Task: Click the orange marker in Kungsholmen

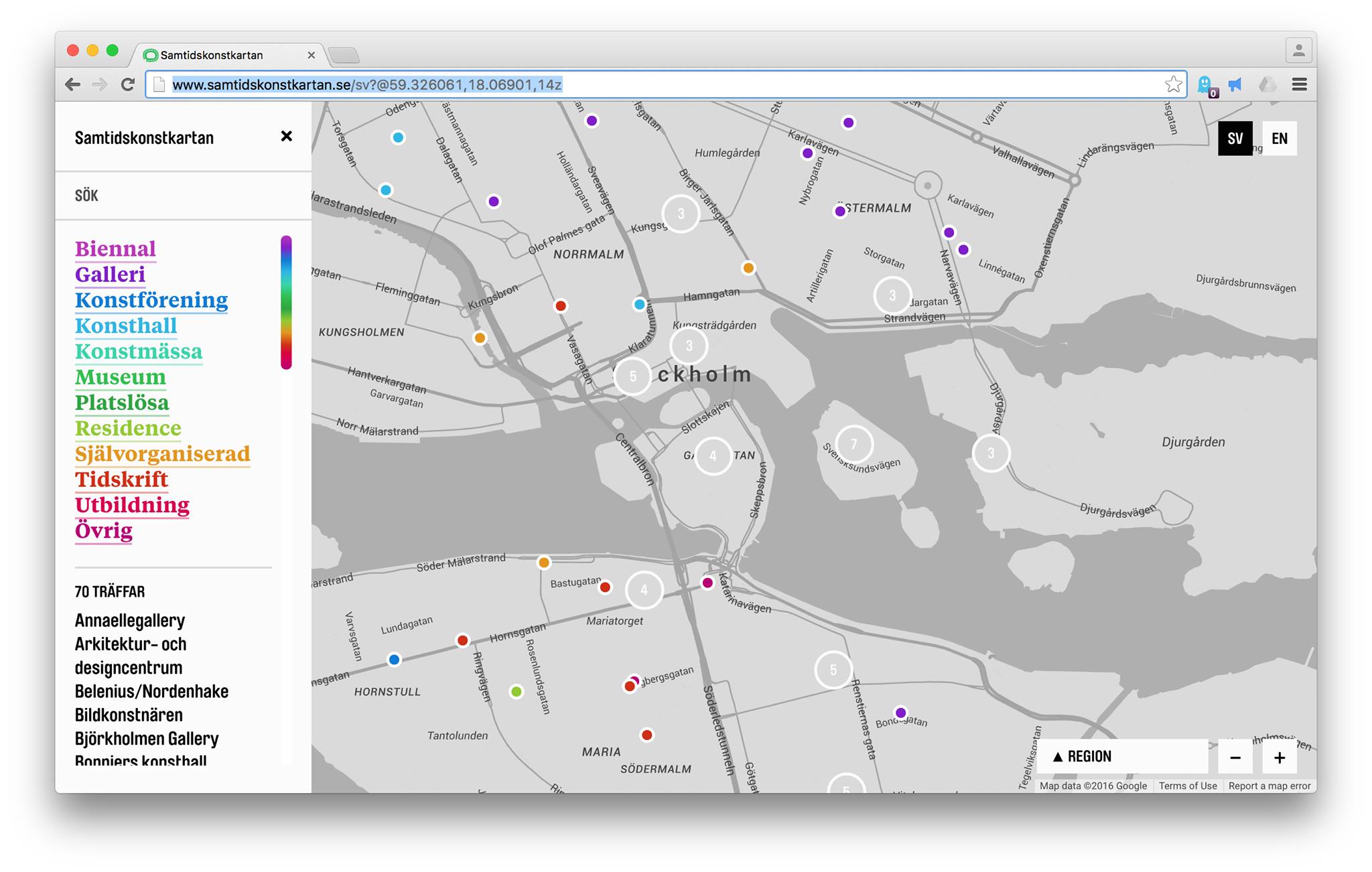Action: coord(480,338)
